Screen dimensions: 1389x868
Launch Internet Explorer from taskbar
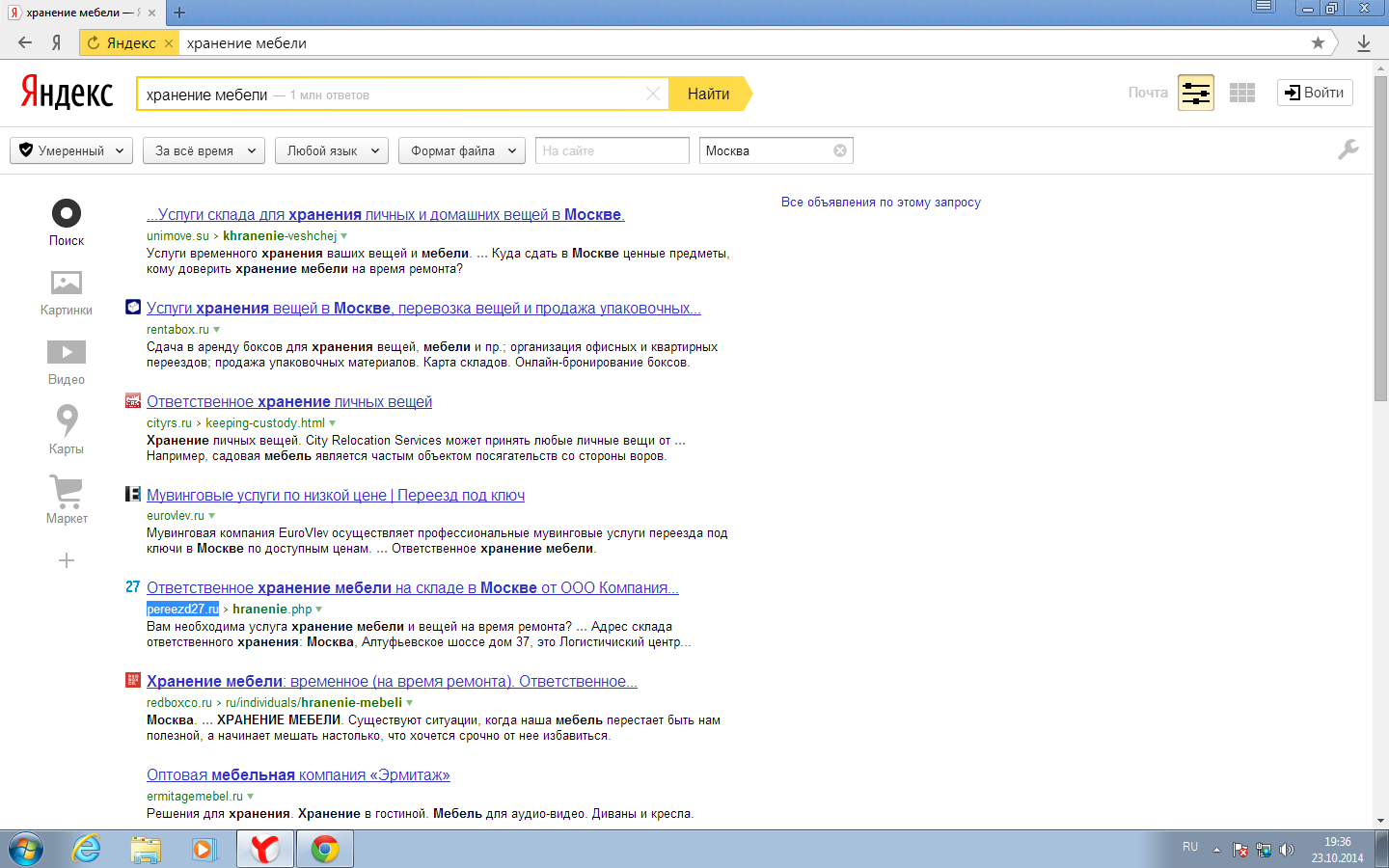click(87, 850)
